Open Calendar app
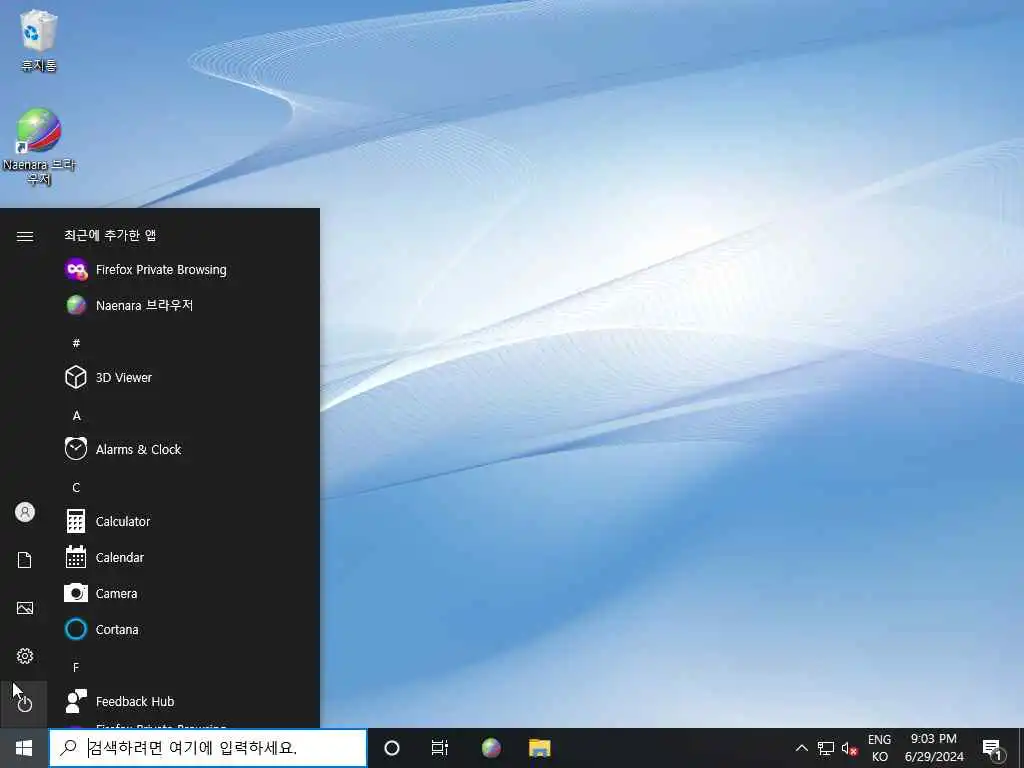1024x768 pixels. pyautogui.click(x=191, y=557)
